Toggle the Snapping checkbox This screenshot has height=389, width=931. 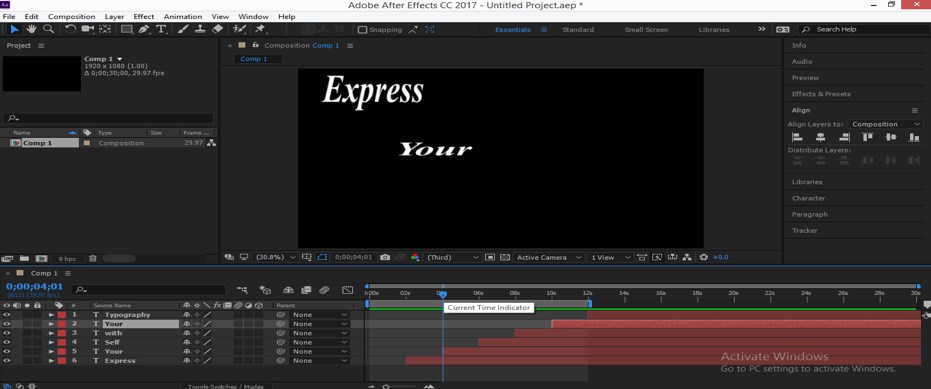click(x=362, y=29)
